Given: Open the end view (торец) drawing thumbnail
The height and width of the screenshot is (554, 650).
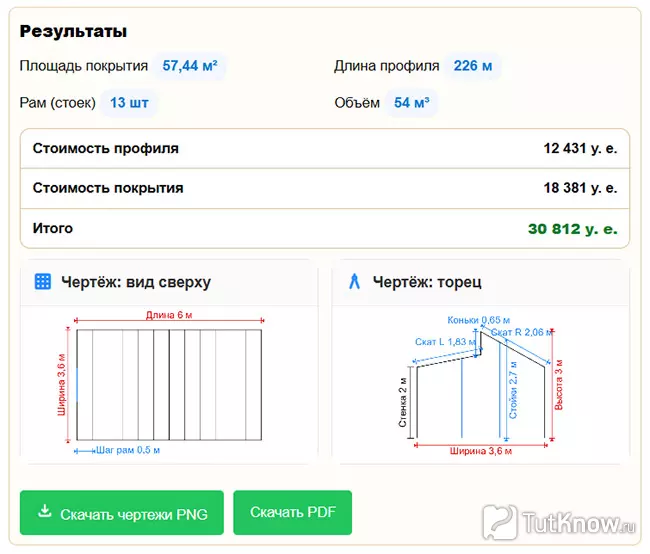Looking at the screenshot, I should coord(480,385).
